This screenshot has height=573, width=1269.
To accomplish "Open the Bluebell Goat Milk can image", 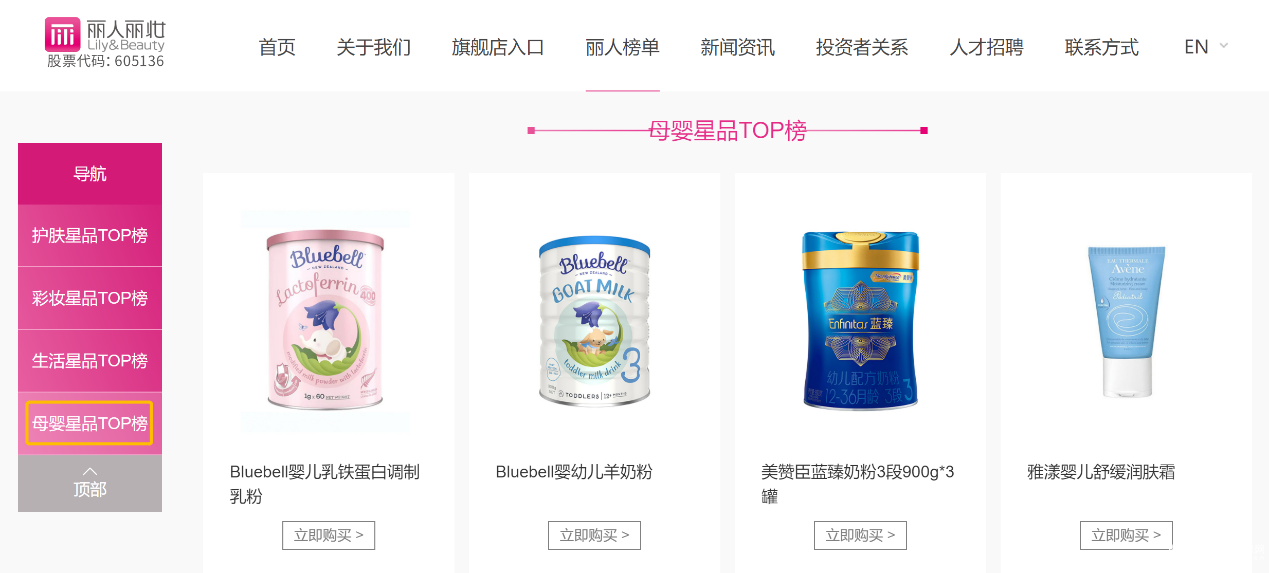I will click(594, 322).
